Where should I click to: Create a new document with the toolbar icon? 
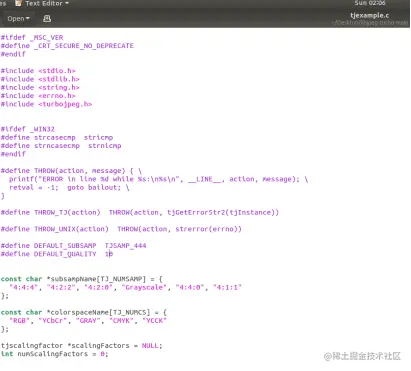point(47,19)
